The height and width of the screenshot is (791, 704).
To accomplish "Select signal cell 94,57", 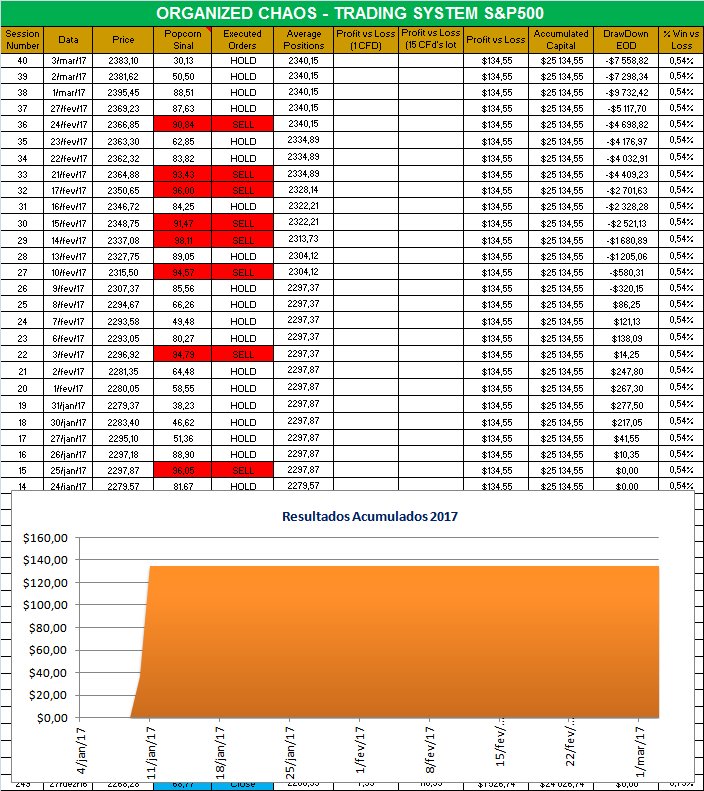I will click(183, 272).
